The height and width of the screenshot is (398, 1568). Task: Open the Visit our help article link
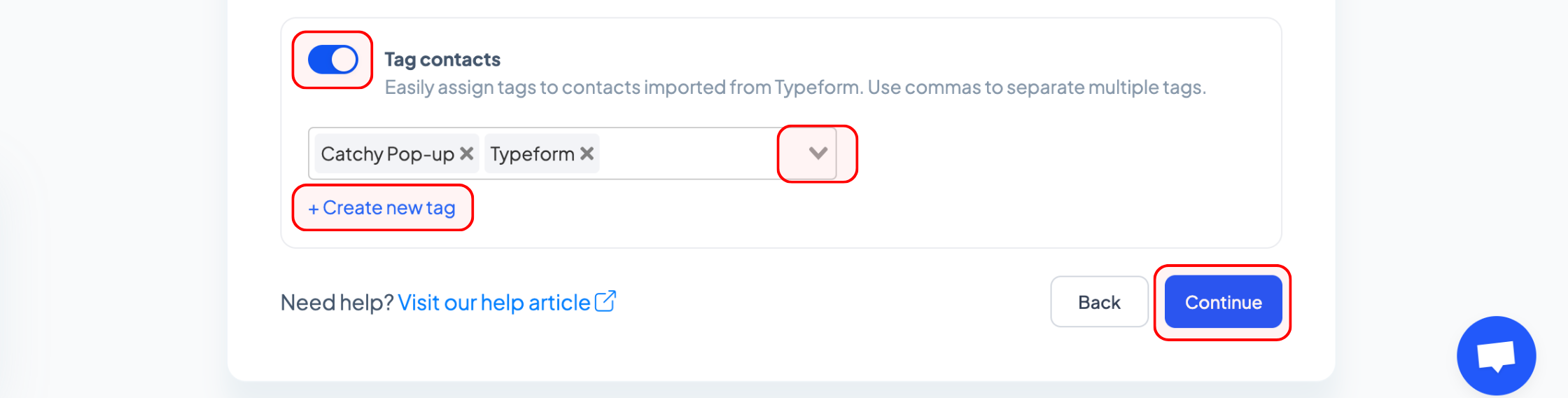(x=494, y=303)
